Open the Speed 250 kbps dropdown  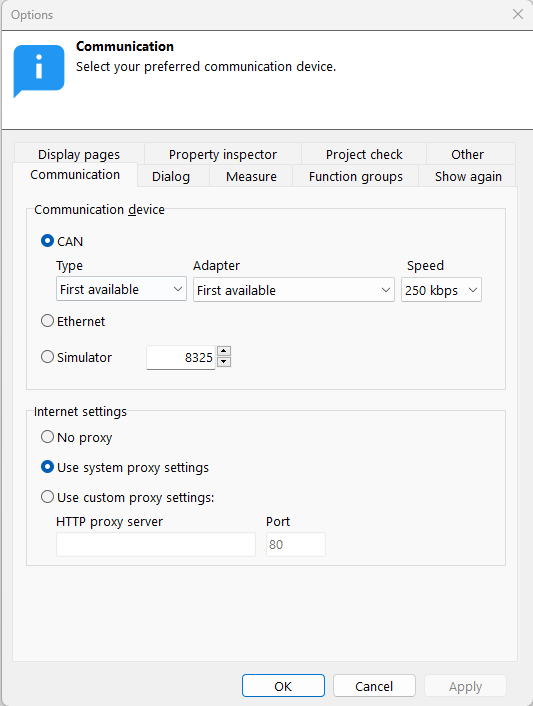coord(441,290)
